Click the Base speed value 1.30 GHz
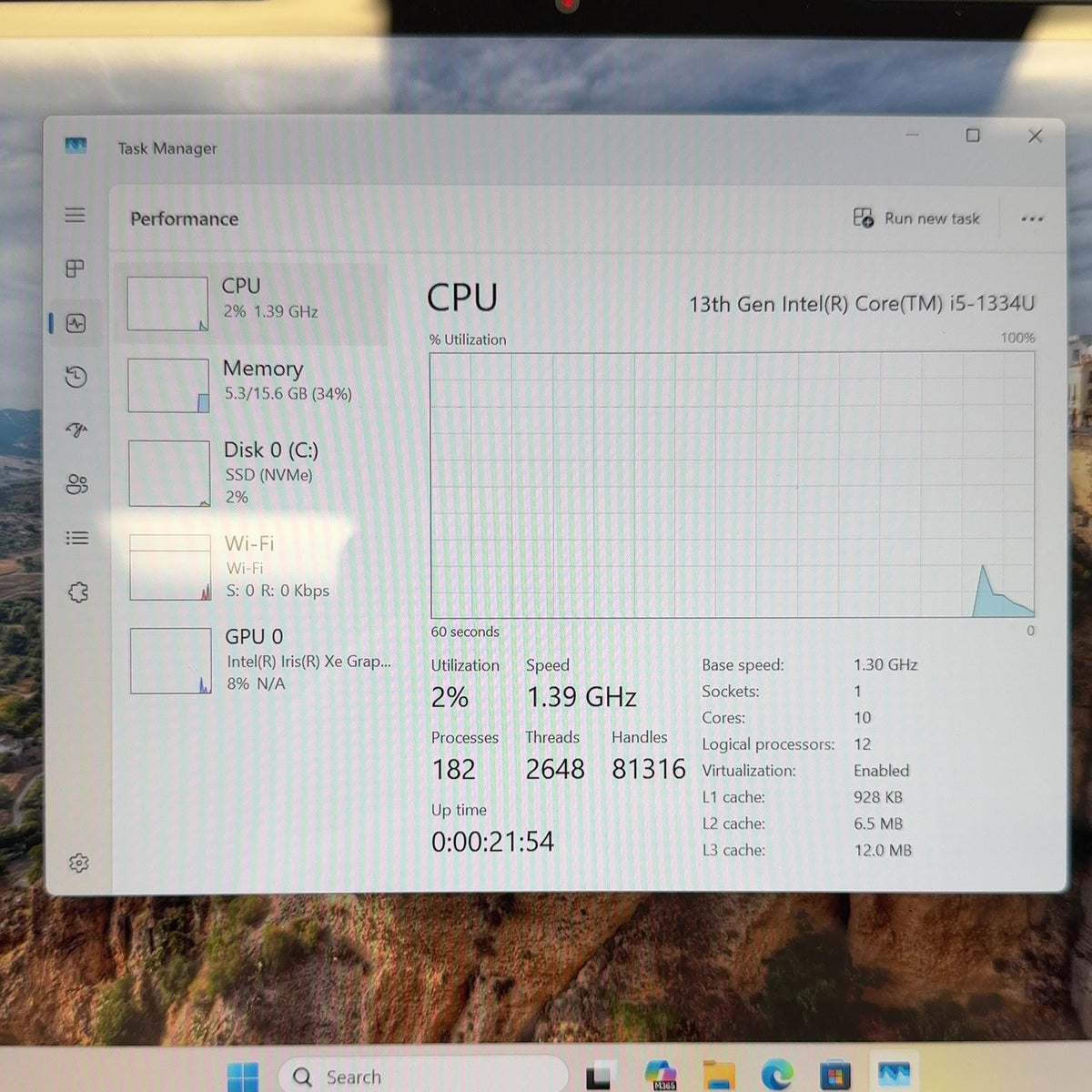Image resolution: width=1092 pixels, height=1092 pixels. pos(885,665)
